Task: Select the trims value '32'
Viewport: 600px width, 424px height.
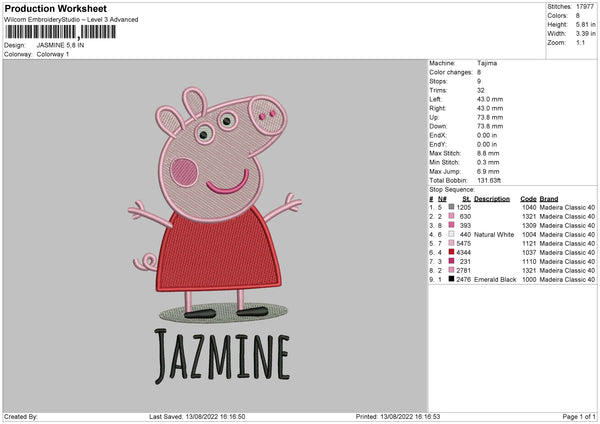Action: 481,90
